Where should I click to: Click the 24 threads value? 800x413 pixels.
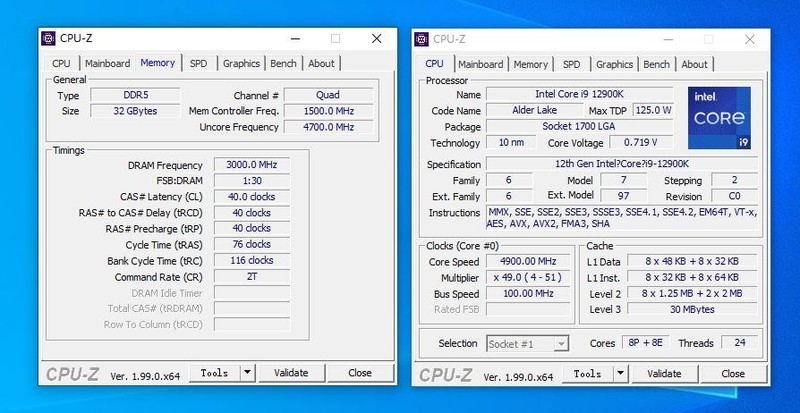pyautogui.click(x=740, y=343)
